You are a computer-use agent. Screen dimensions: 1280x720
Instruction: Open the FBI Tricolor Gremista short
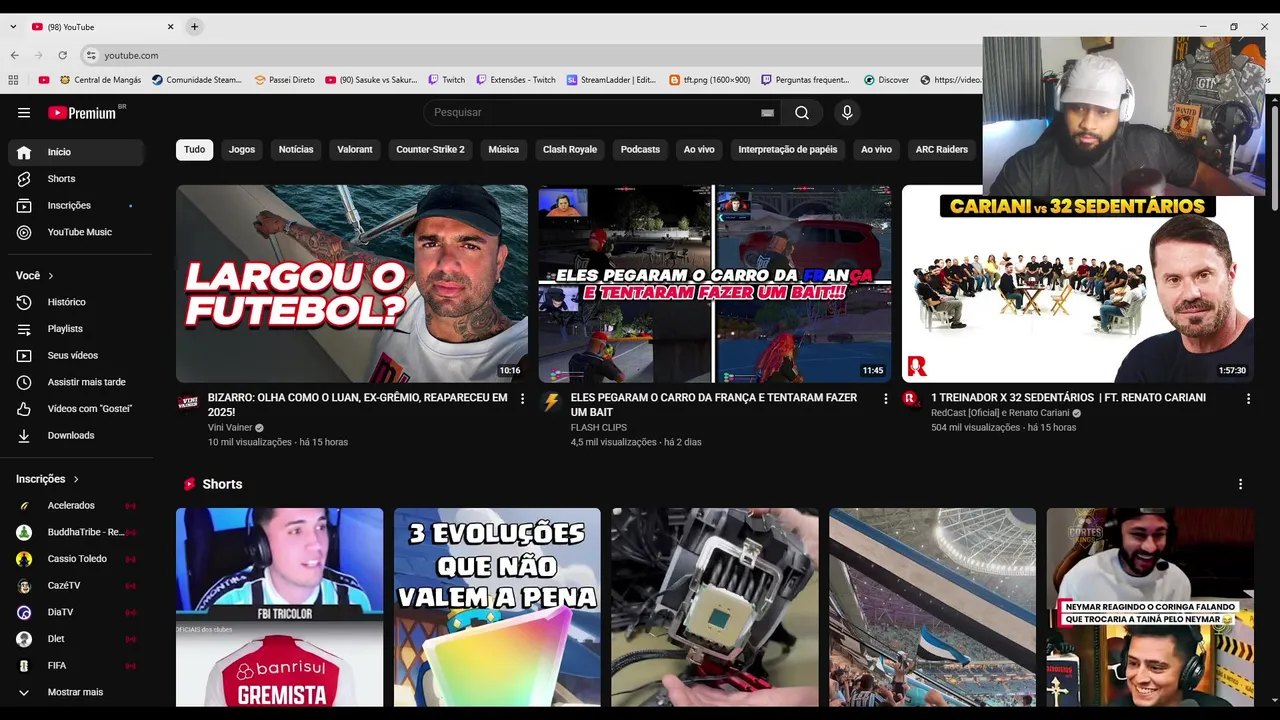[x=279, y=608]
